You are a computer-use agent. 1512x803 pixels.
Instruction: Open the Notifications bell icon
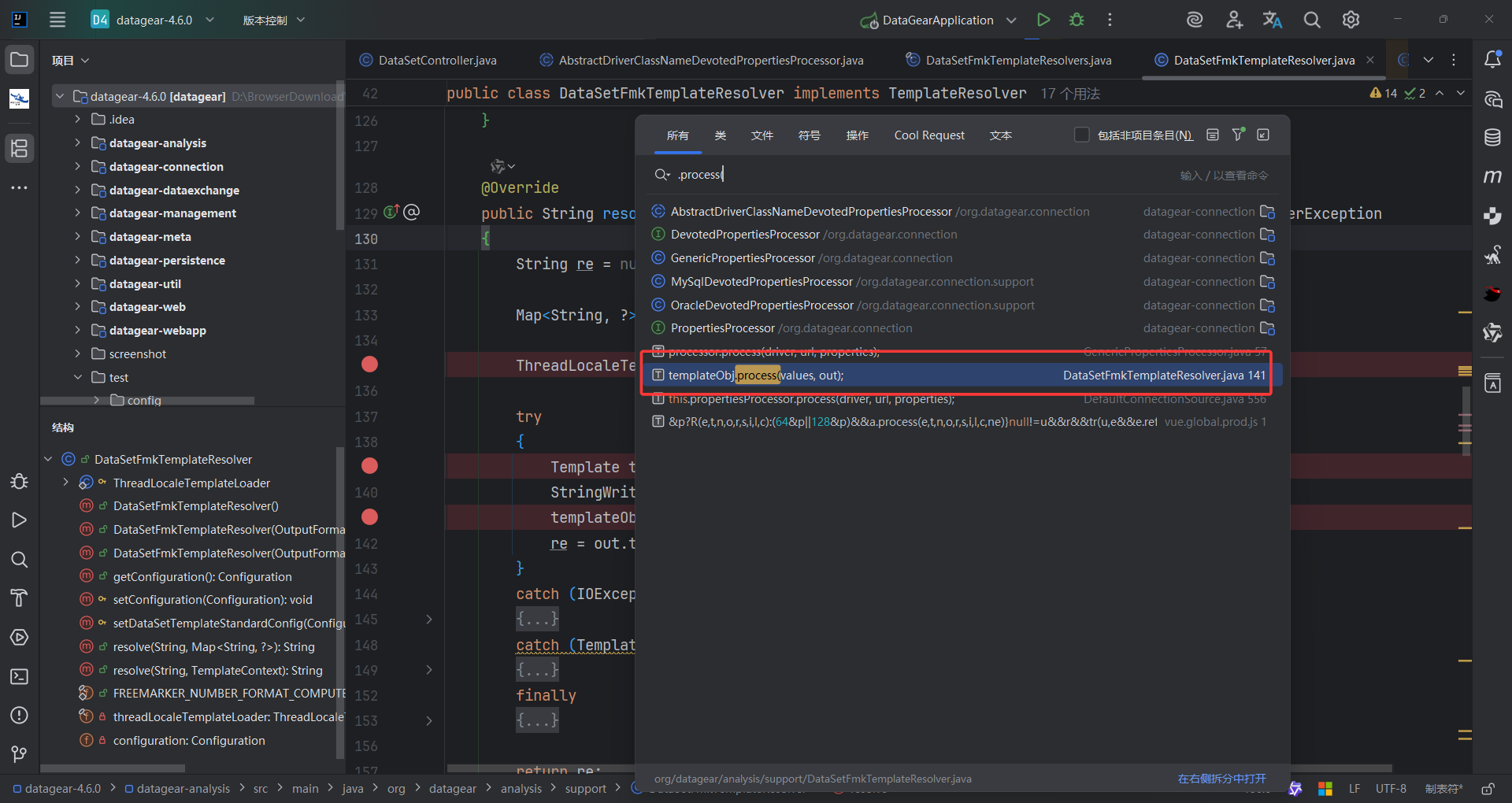pyautogui.click(x=1492, y=60)
